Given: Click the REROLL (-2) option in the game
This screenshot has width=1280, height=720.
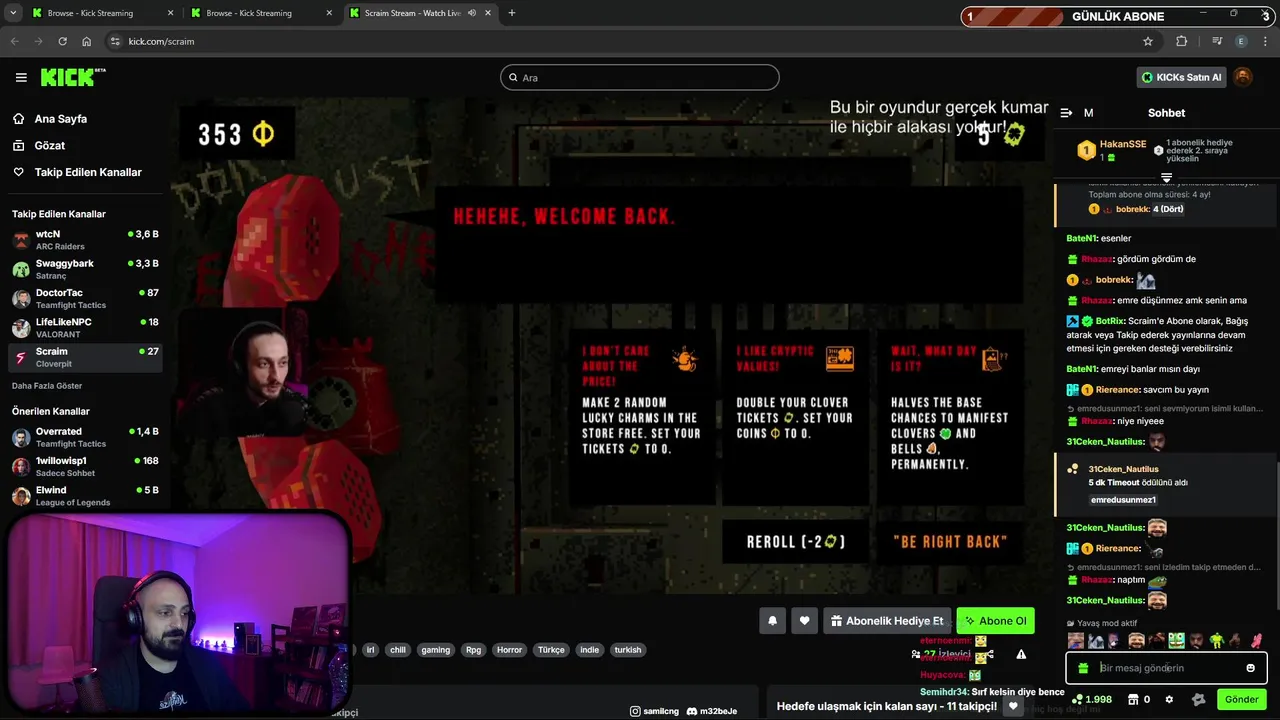Looking at the screenshot, I should 796,542.
